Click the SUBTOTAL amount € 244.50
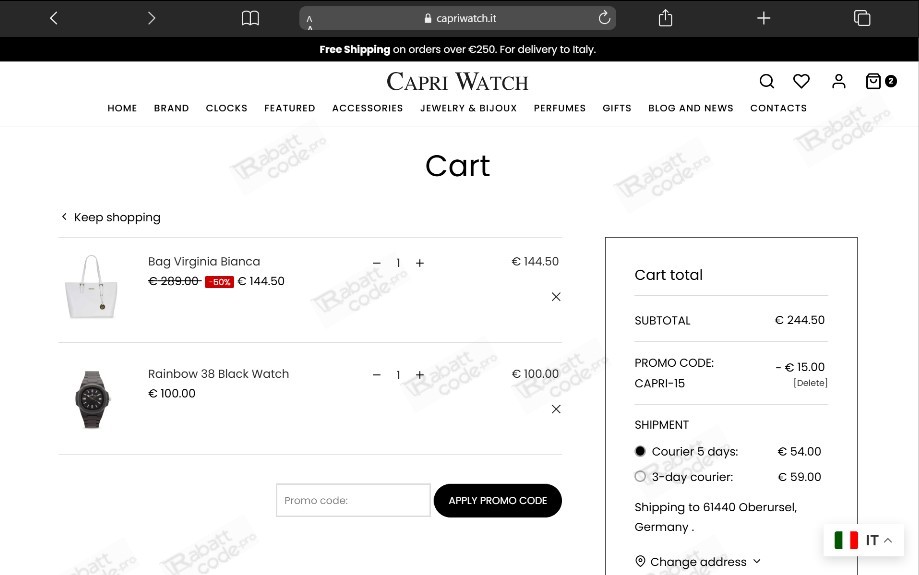This screenshot has height=575, width=919. 799,320
